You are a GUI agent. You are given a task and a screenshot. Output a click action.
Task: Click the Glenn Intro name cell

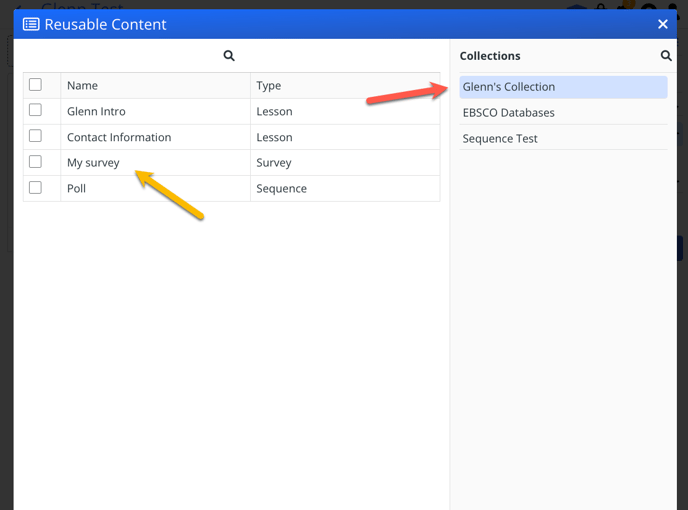(155, 111)
